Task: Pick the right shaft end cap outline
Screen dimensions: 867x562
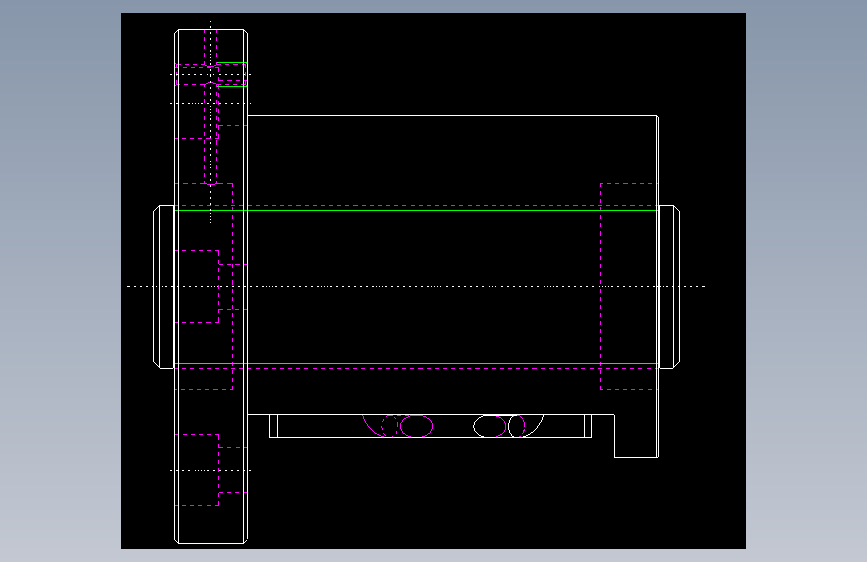Action: click(669, 287)
